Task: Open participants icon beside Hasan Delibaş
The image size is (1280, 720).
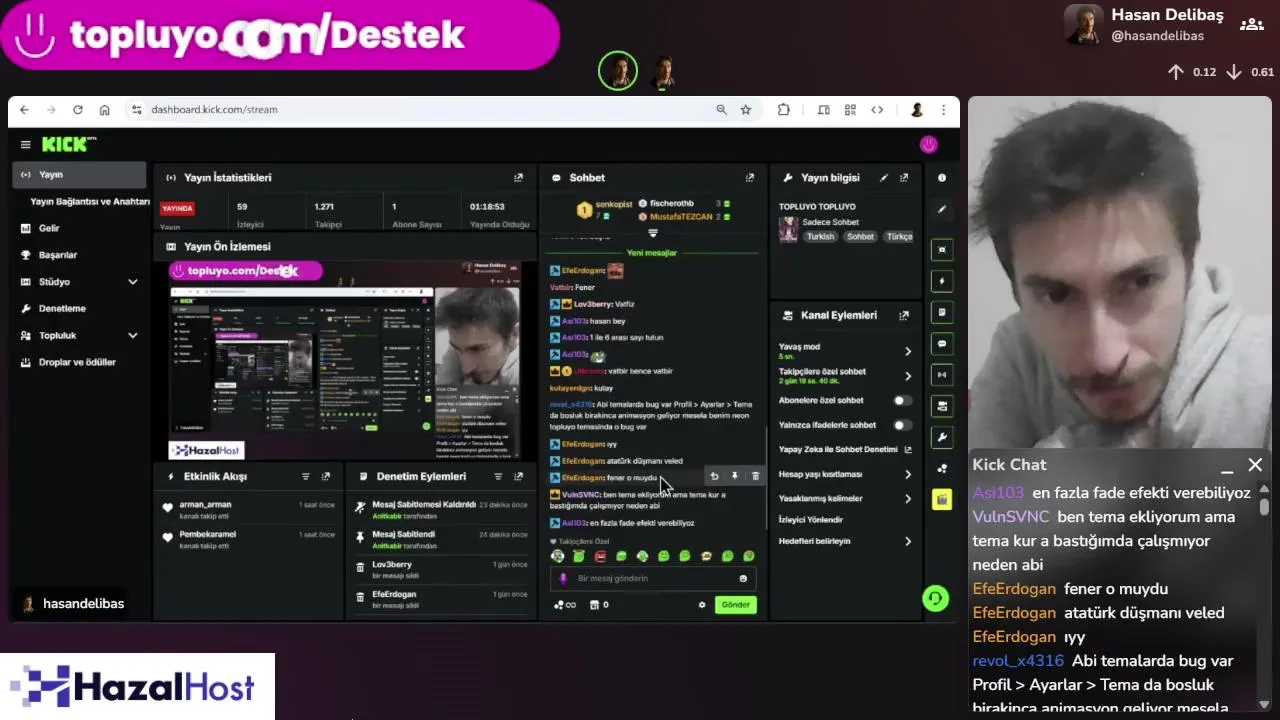Action: (x=1250, y=24)
